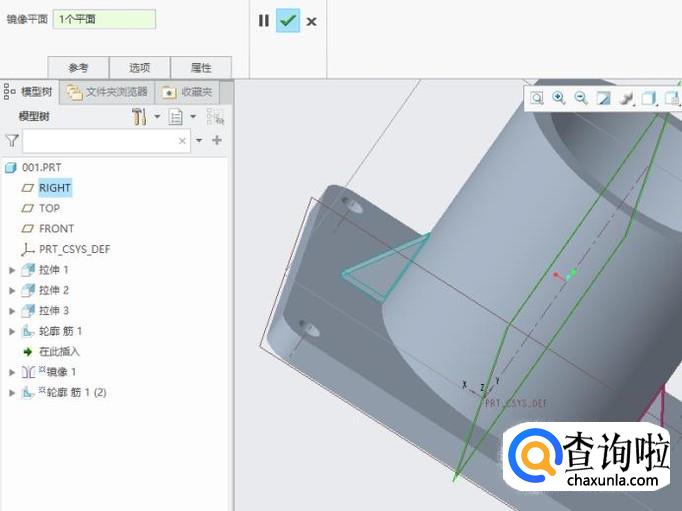Viewport: 682px width, 511px height.
Task: Open the 属性 tab in the dashboard
Action: pos(201,67)
